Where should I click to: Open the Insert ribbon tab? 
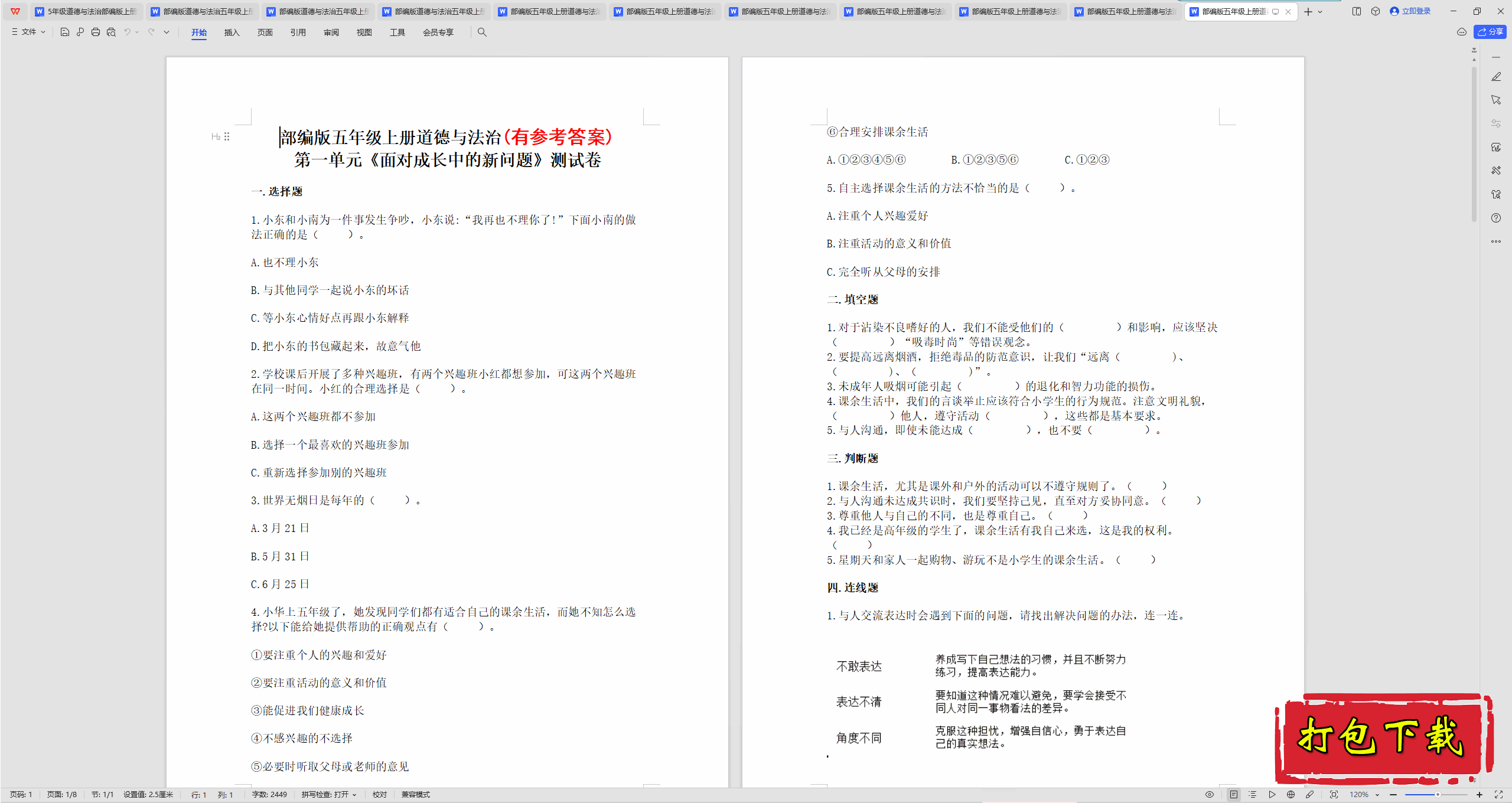[x=232, y=32]
